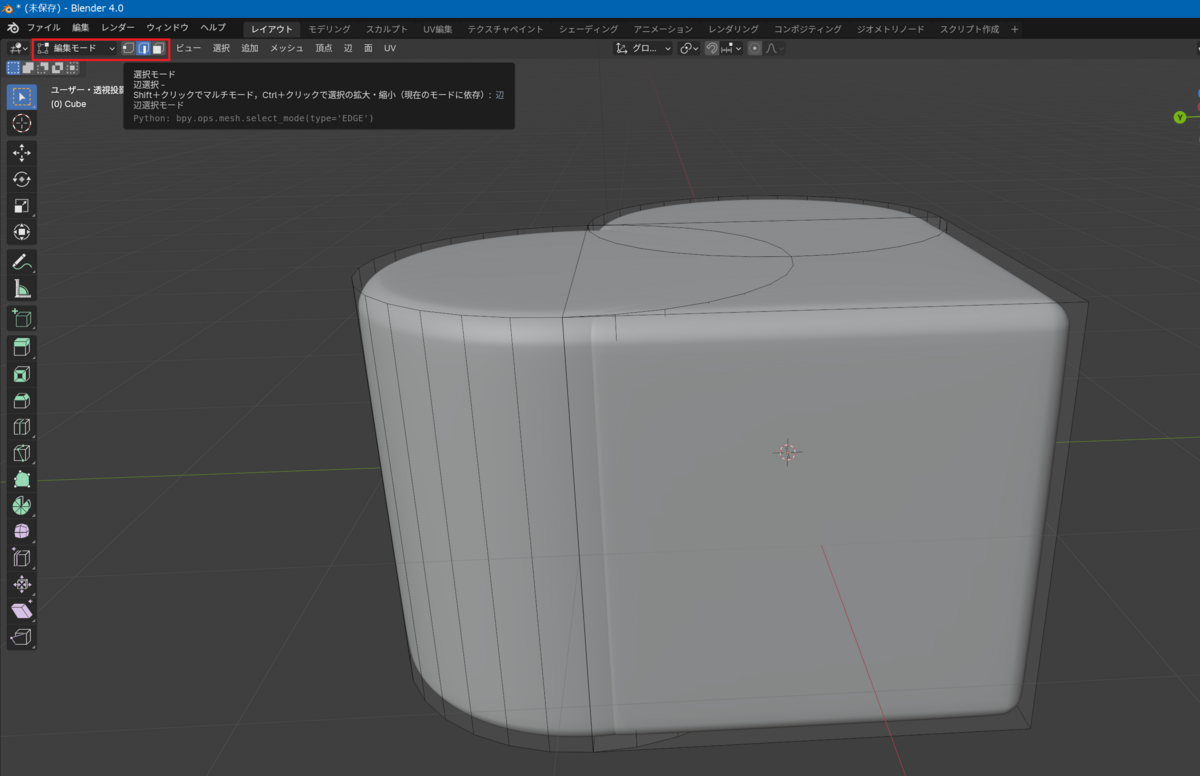
Task: Open the proportional falloff dropdown
Action: coord(775,48)
